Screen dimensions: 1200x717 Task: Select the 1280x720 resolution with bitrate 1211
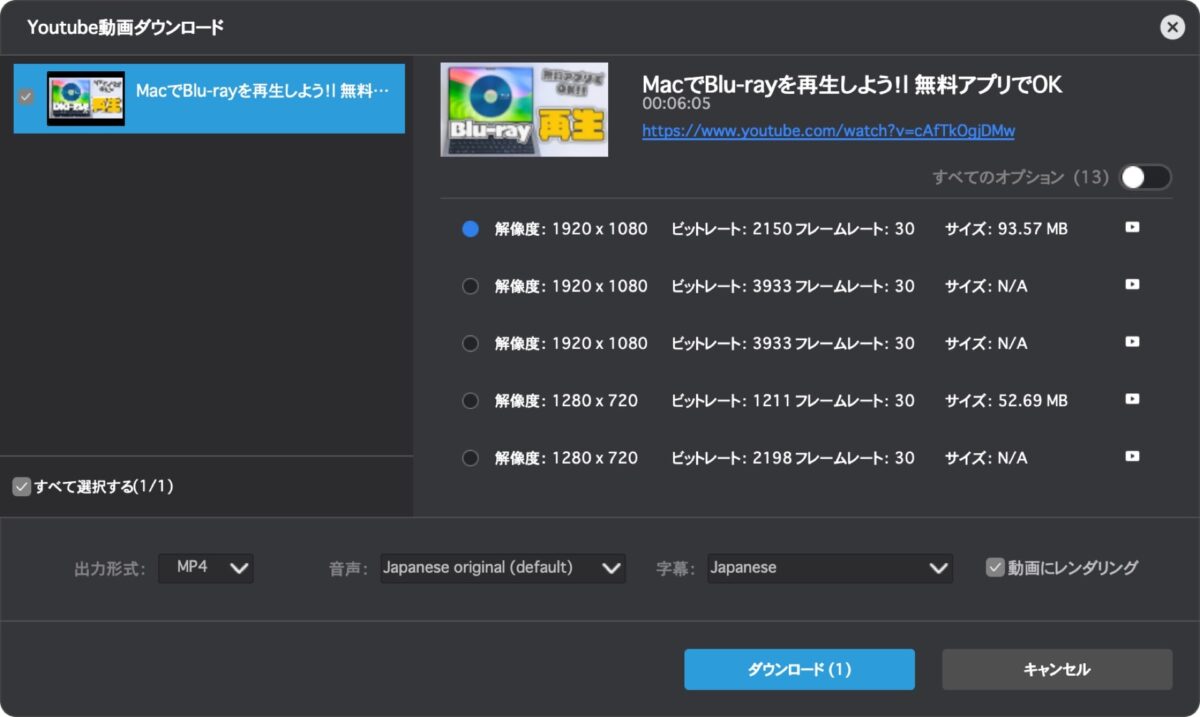(x=470, y=400)
